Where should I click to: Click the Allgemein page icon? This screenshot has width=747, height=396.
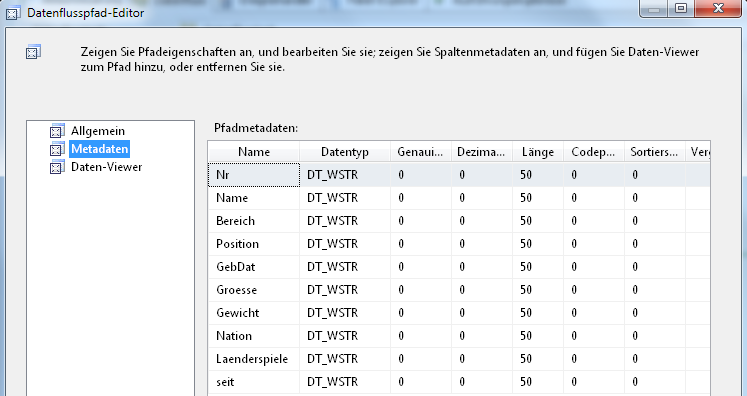click(x=57, y=131)
